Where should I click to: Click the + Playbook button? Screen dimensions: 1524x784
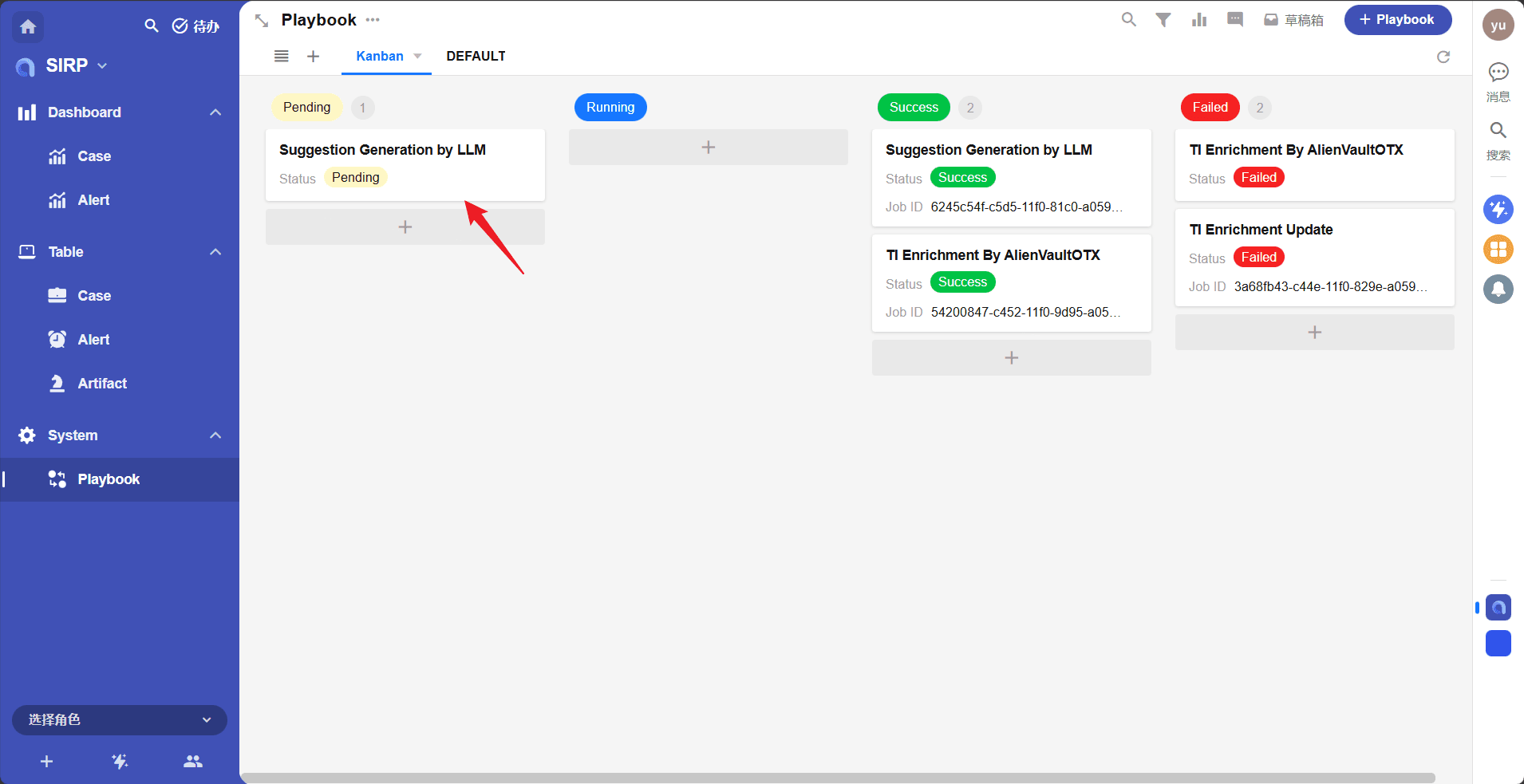click(x=1397, y=20)
